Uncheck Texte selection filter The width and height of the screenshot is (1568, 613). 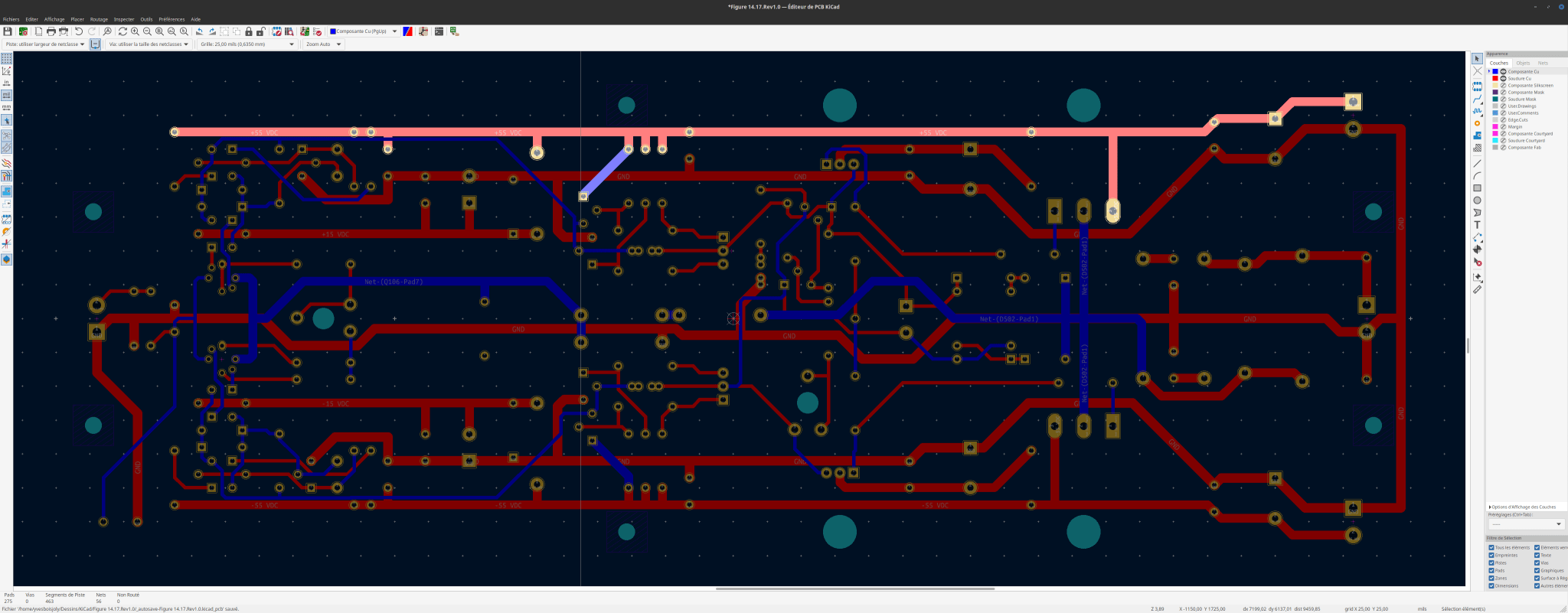1537,555
